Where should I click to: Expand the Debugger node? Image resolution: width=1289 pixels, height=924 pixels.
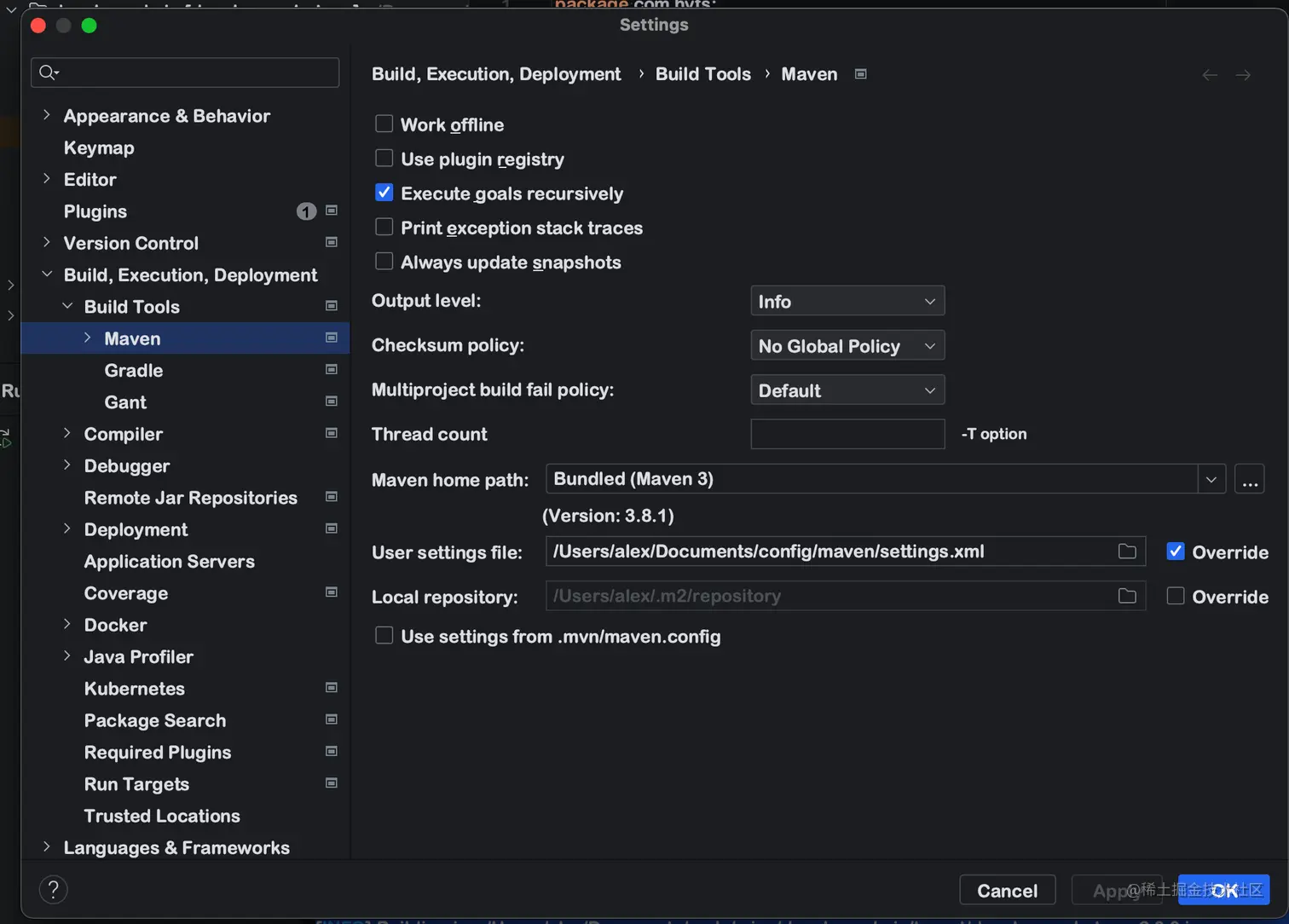pyautogui.click(x=67, y=465)
